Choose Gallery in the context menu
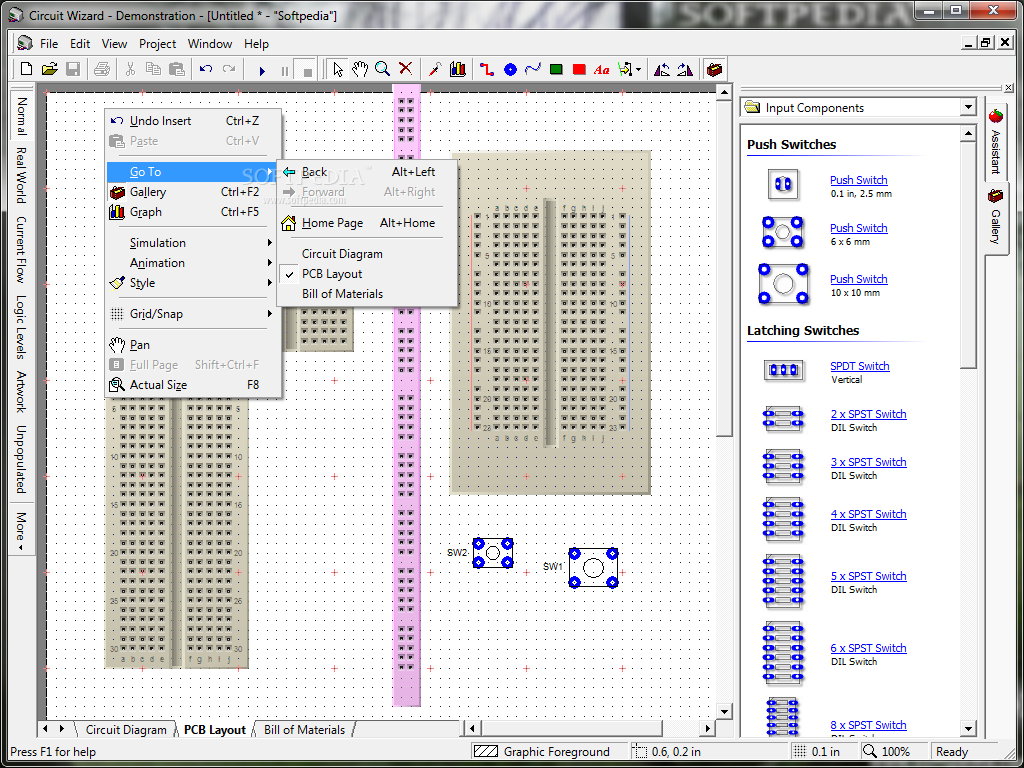1024x768 pixels. 193,192
